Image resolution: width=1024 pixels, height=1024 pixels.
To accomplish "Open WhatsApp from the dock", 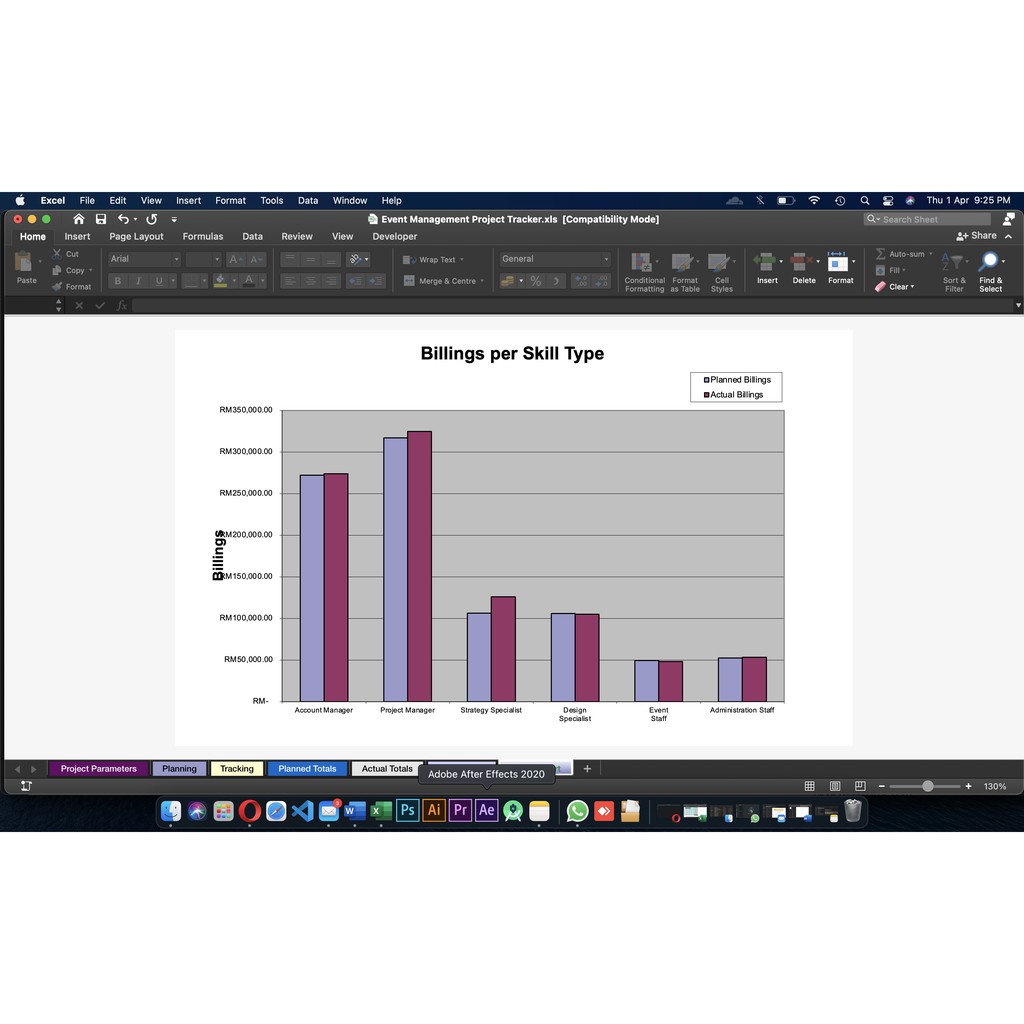I will pos(577,811).
